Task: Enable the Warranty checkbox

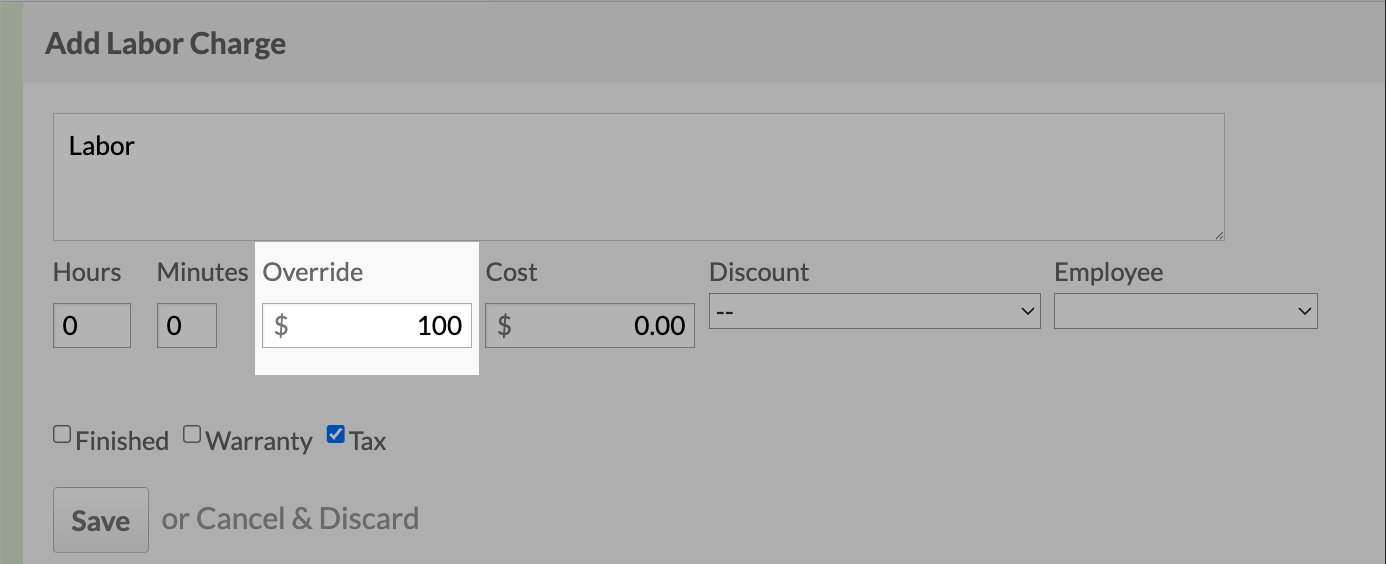Action: click(x=192, y=435)
